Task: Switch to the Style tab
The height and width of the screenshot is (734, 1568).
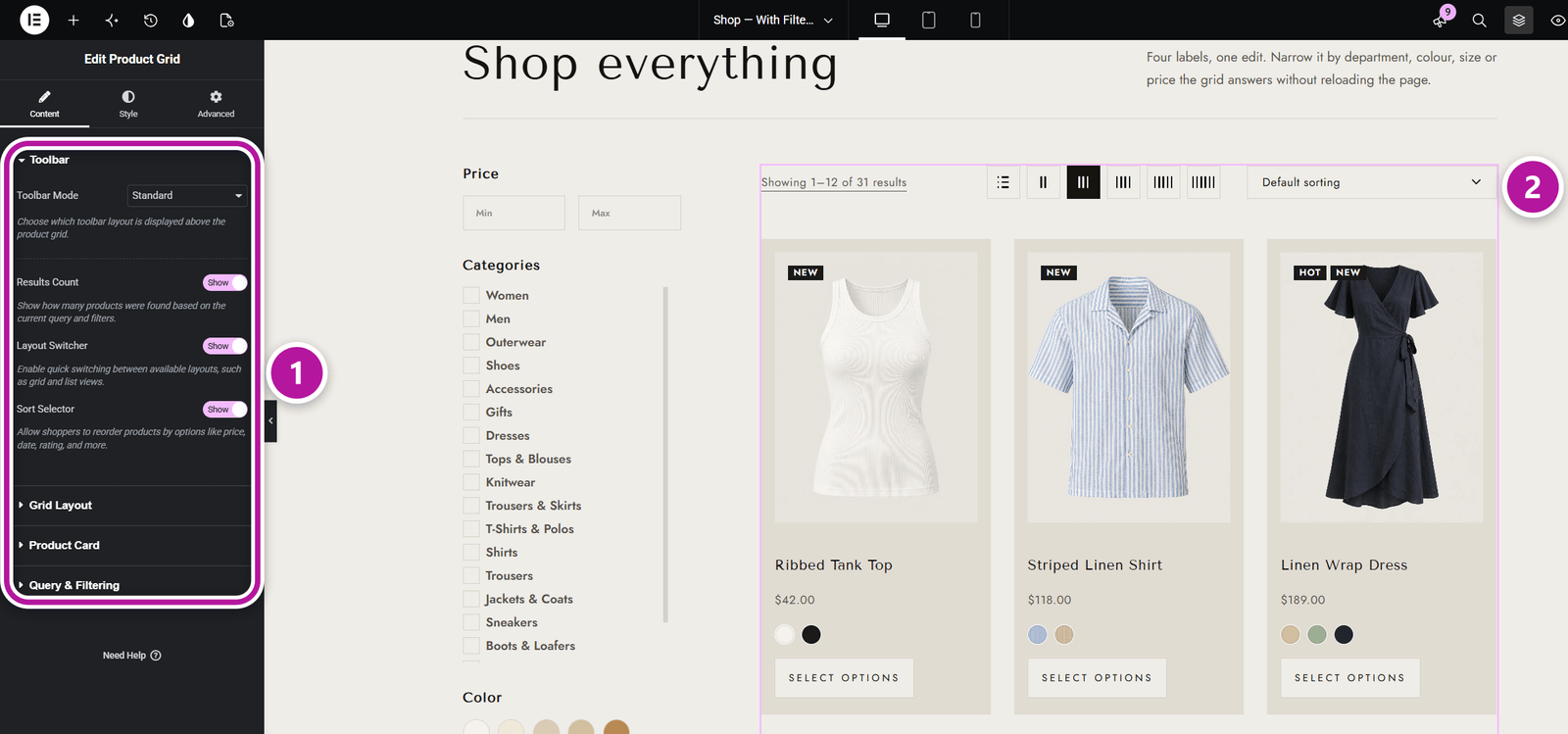Action: coord(128,104)
